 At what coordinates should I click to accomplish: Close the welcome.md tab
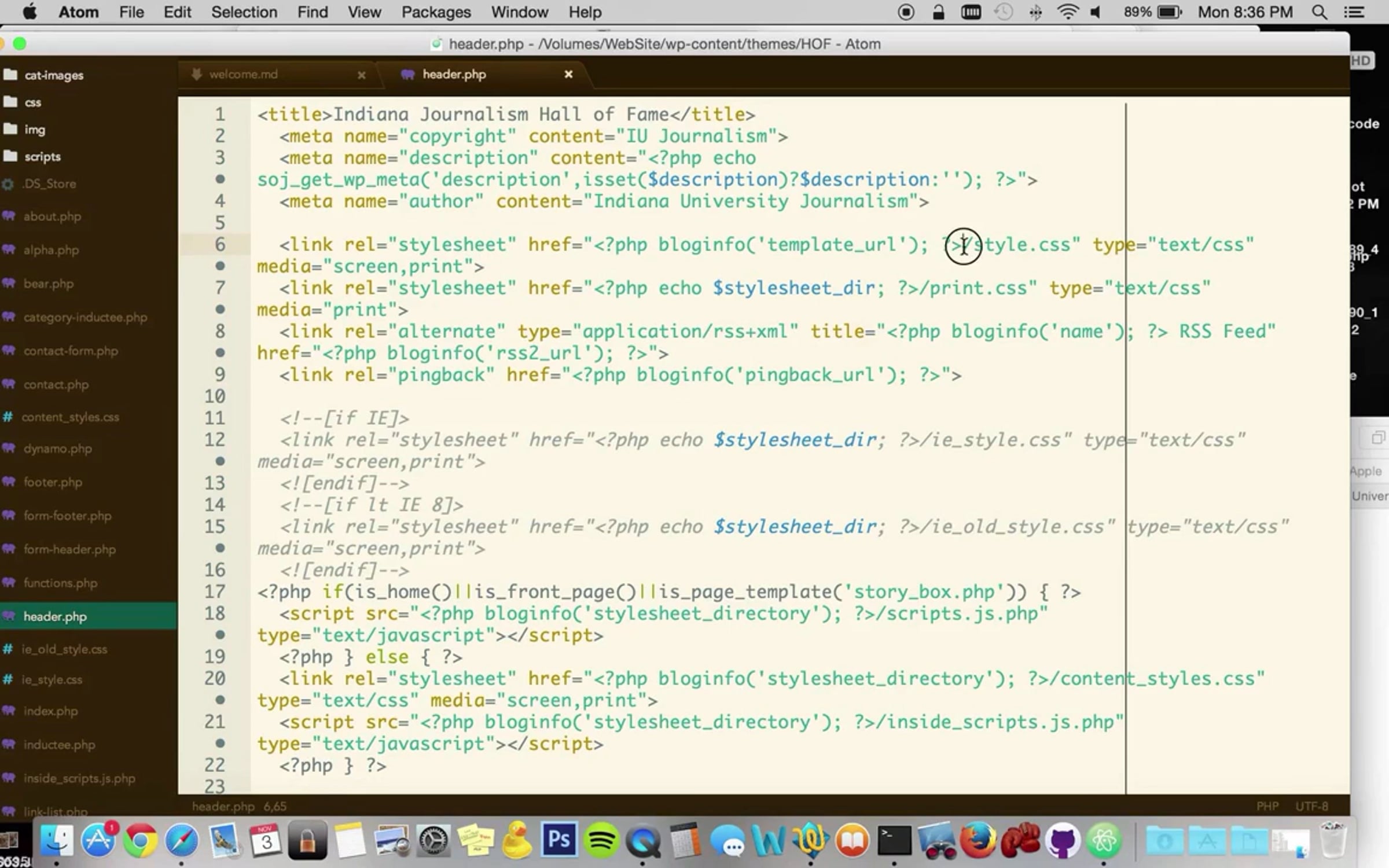362,75
